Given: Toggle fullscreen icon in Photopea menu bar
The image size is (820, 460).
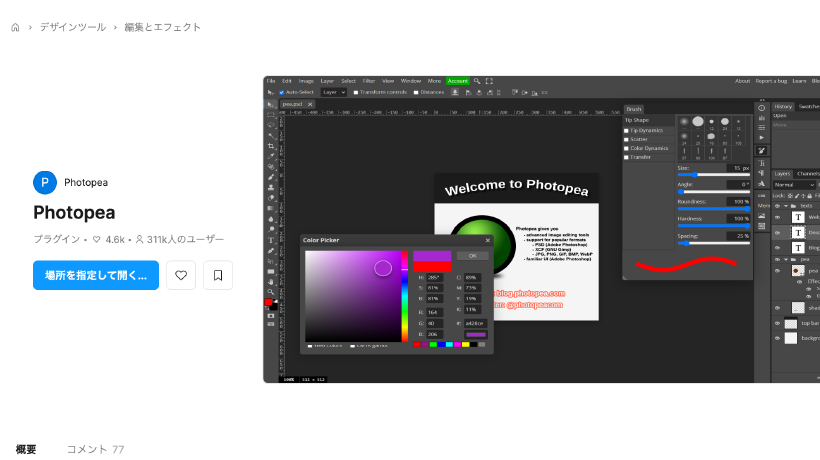Looking at the screenshot, I should pyautogui.click(x=489, y=81).
